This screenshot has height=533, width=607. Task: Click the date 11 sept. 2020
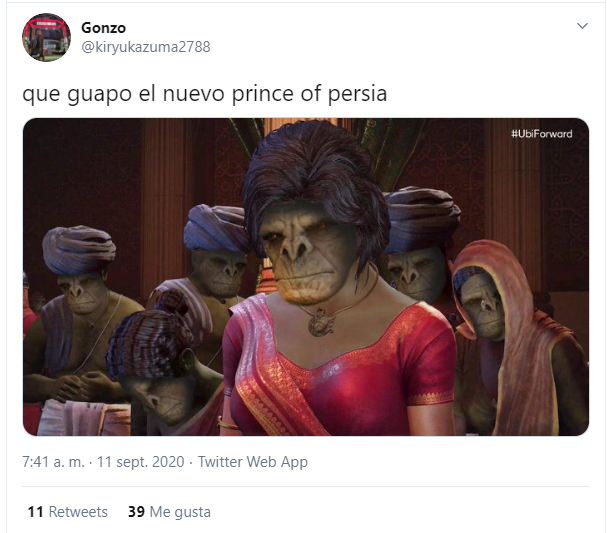(141, 462)
